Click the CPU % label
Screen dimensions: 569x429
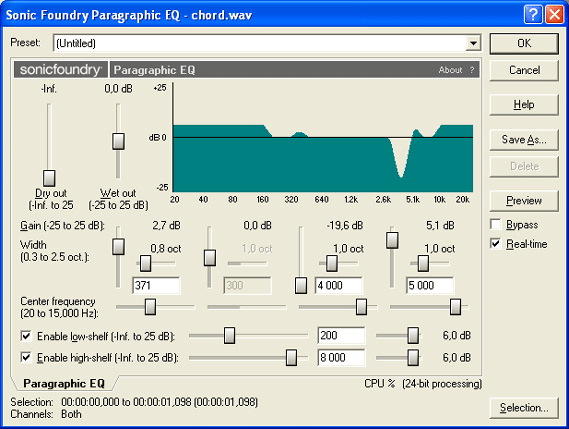380,384
